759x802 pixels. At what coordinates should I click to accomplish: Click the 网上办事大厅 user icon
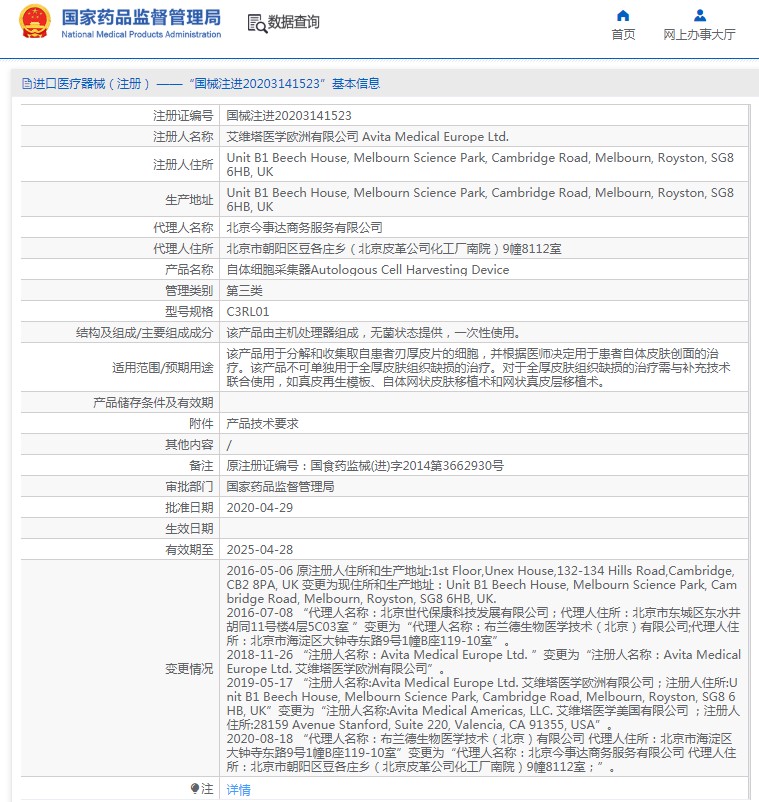(700, 15)
